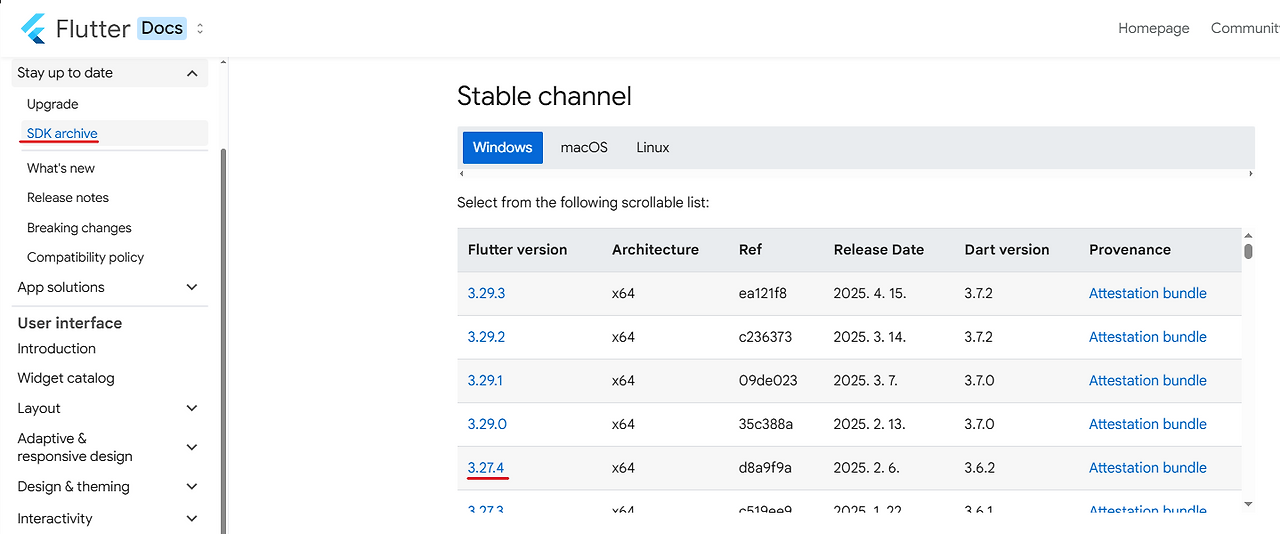Open the User interface Introduction page
The width and height of the screenshot is (1280, 534).
click(x=57, y=349)
